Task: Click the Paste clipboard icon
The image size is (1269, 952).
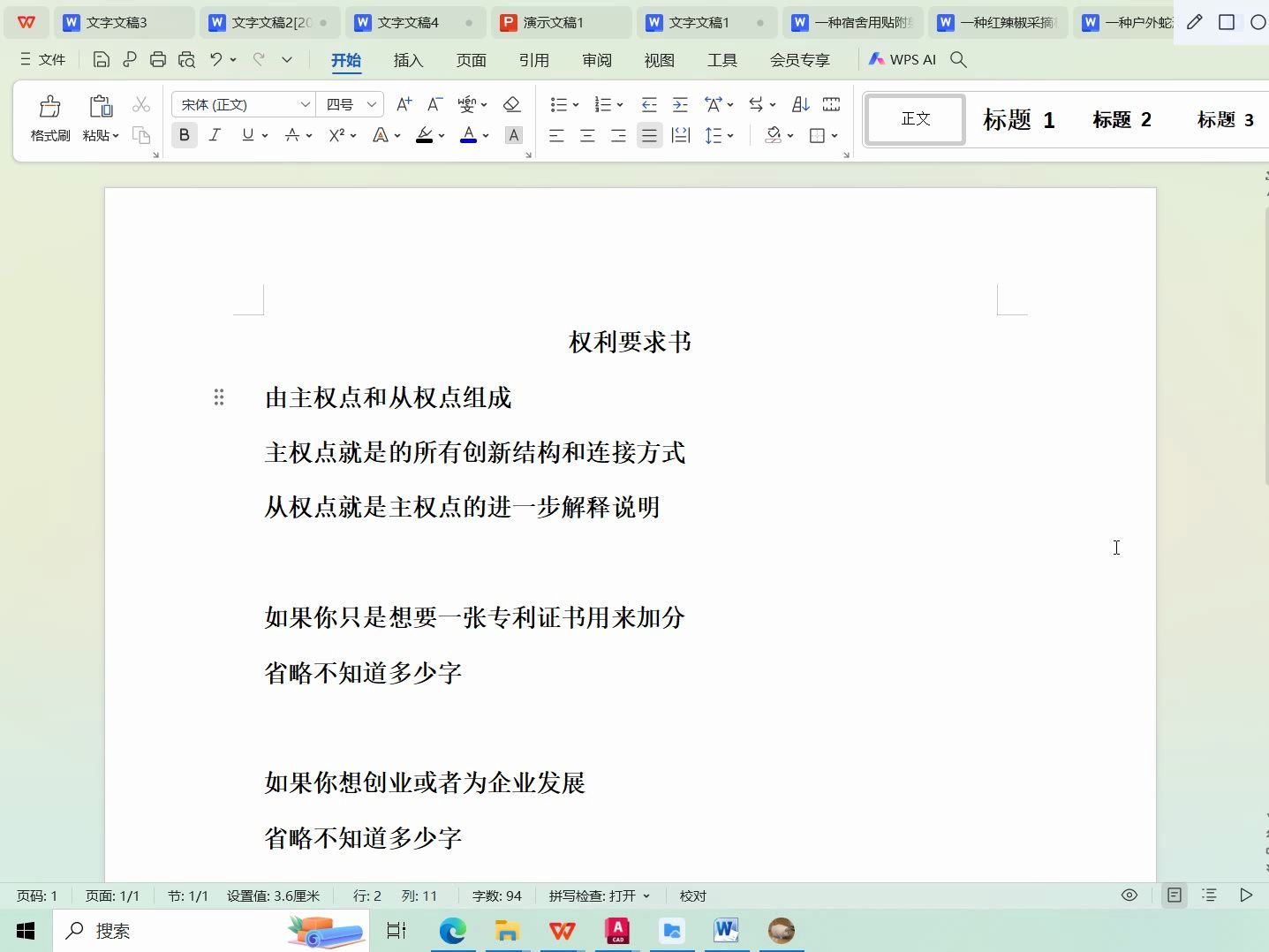Action: pyautogui.click(x=101, y=107)
